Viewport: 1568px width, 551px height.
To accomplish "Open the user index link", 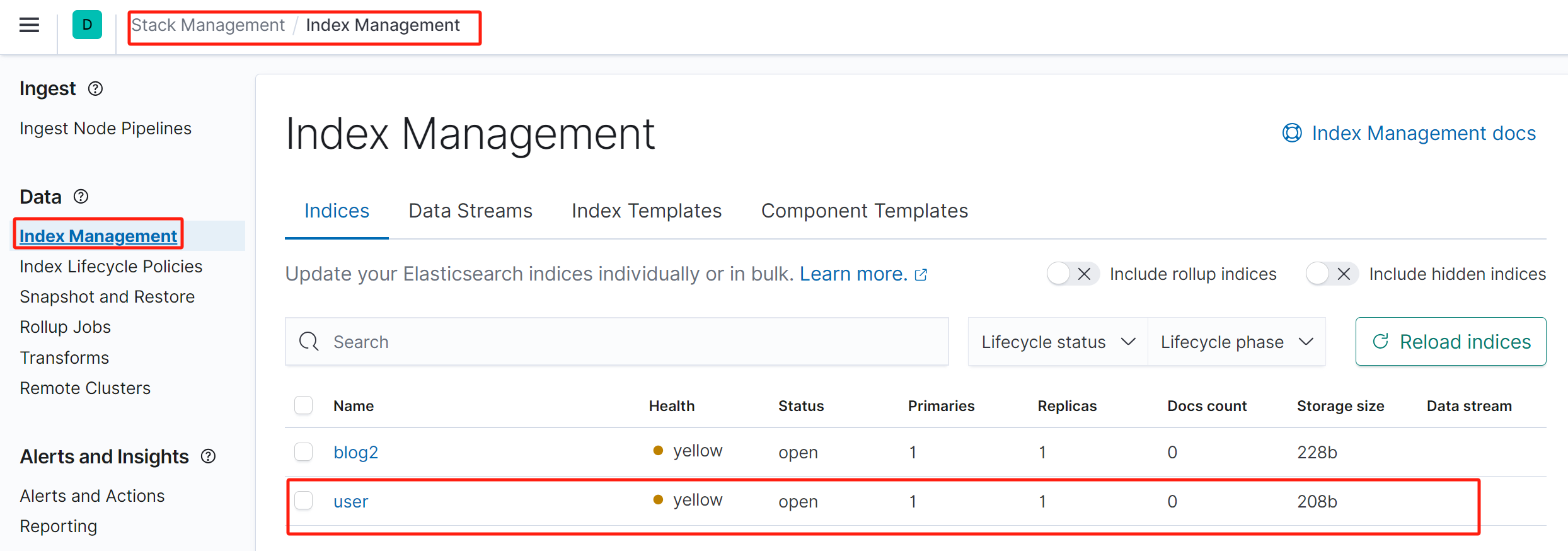I will (x=350, y=501).
